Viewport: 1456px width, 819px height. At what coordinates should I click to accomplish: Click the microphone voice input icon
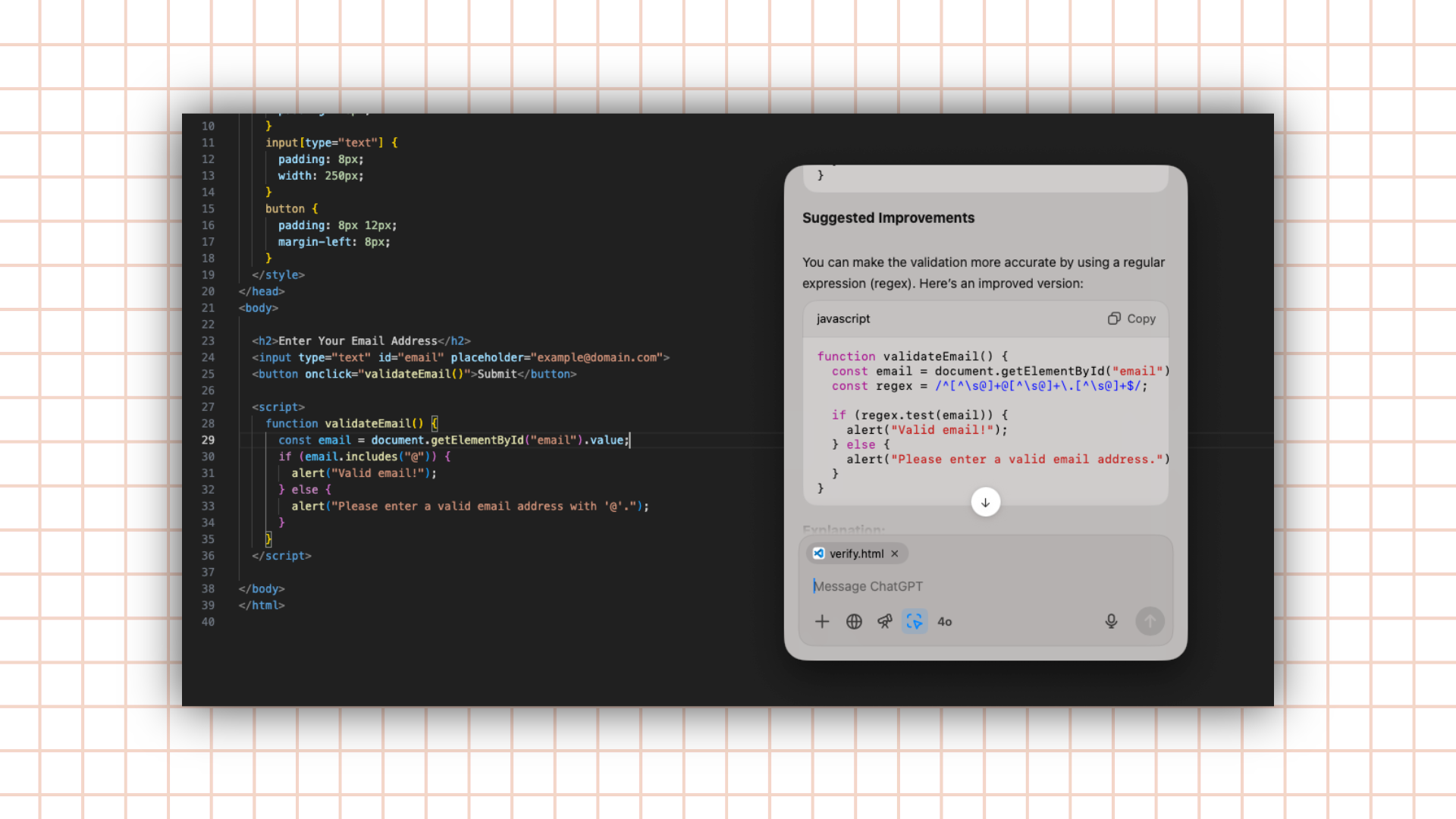pyautogui.click(x=1111, y=622)
